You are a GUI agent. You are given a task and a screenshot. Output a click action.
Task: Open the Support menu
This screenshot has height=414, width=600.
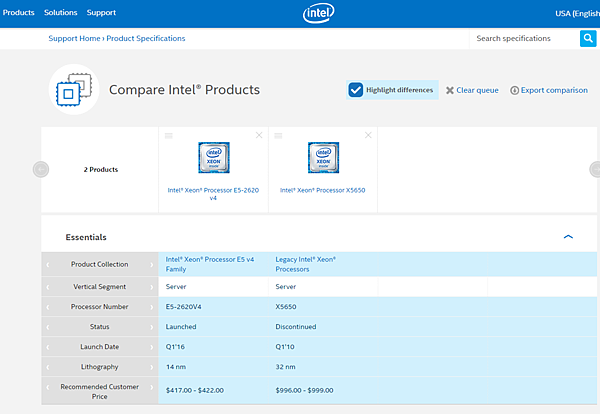pos(101,13)
